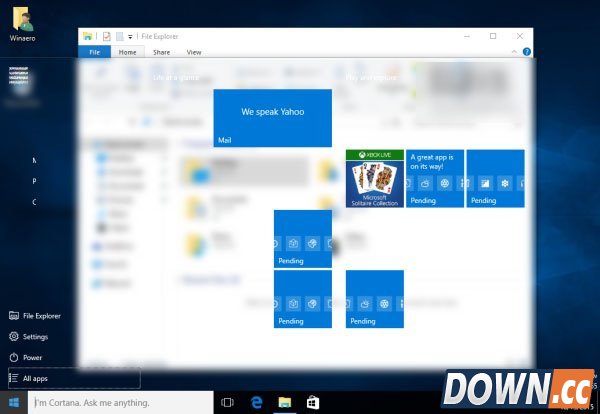Open File Explorer from Start menu list
The image size is (600, 414).
point(41,316)
